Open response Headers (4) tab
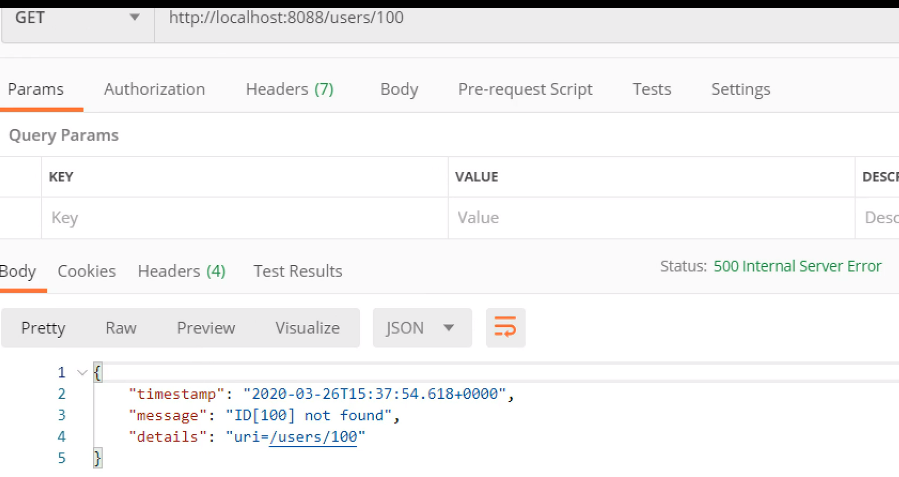 click(x=182, y=271)
